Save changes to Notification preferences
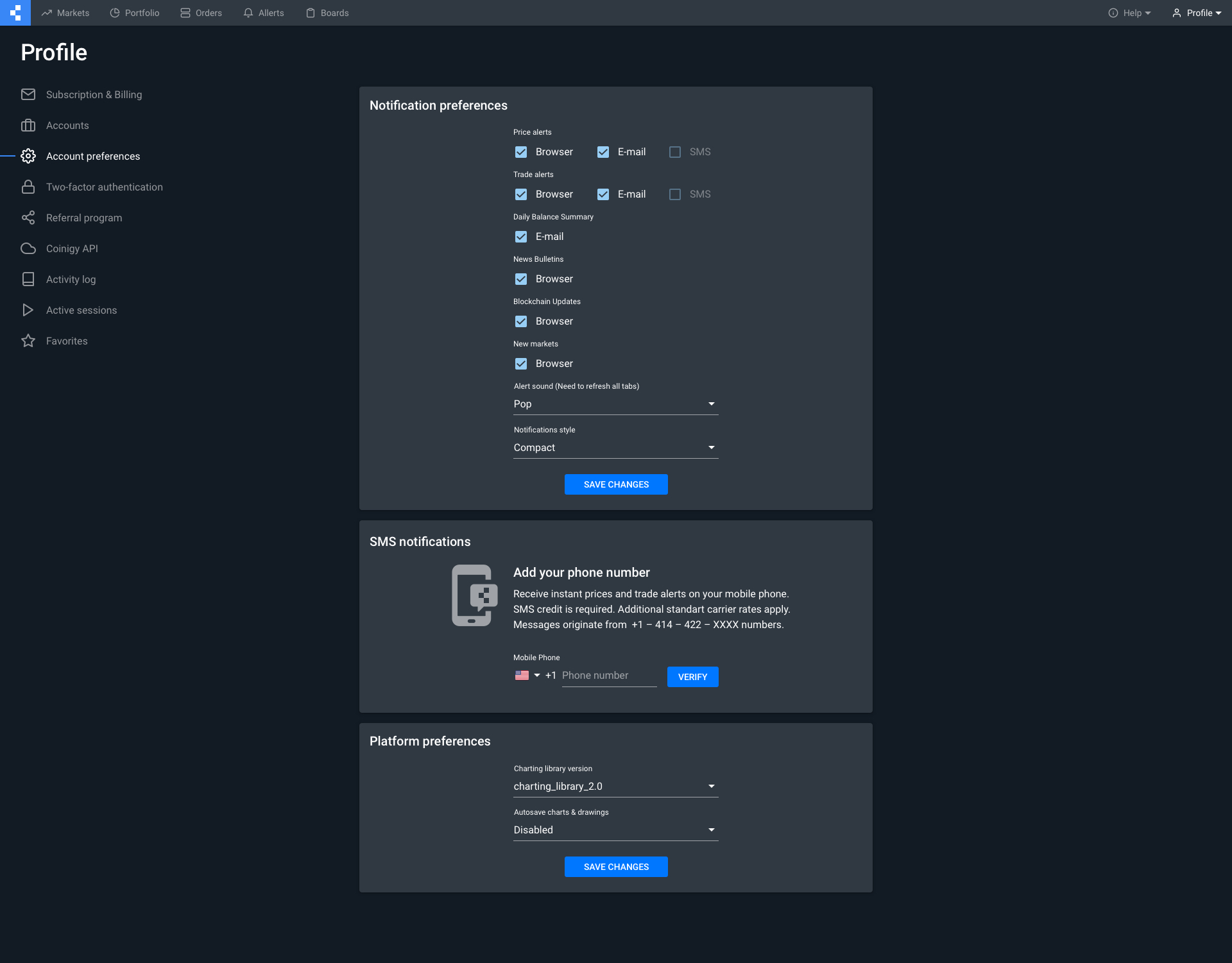This screenshot has width=1232, height=963. (616, 484)
